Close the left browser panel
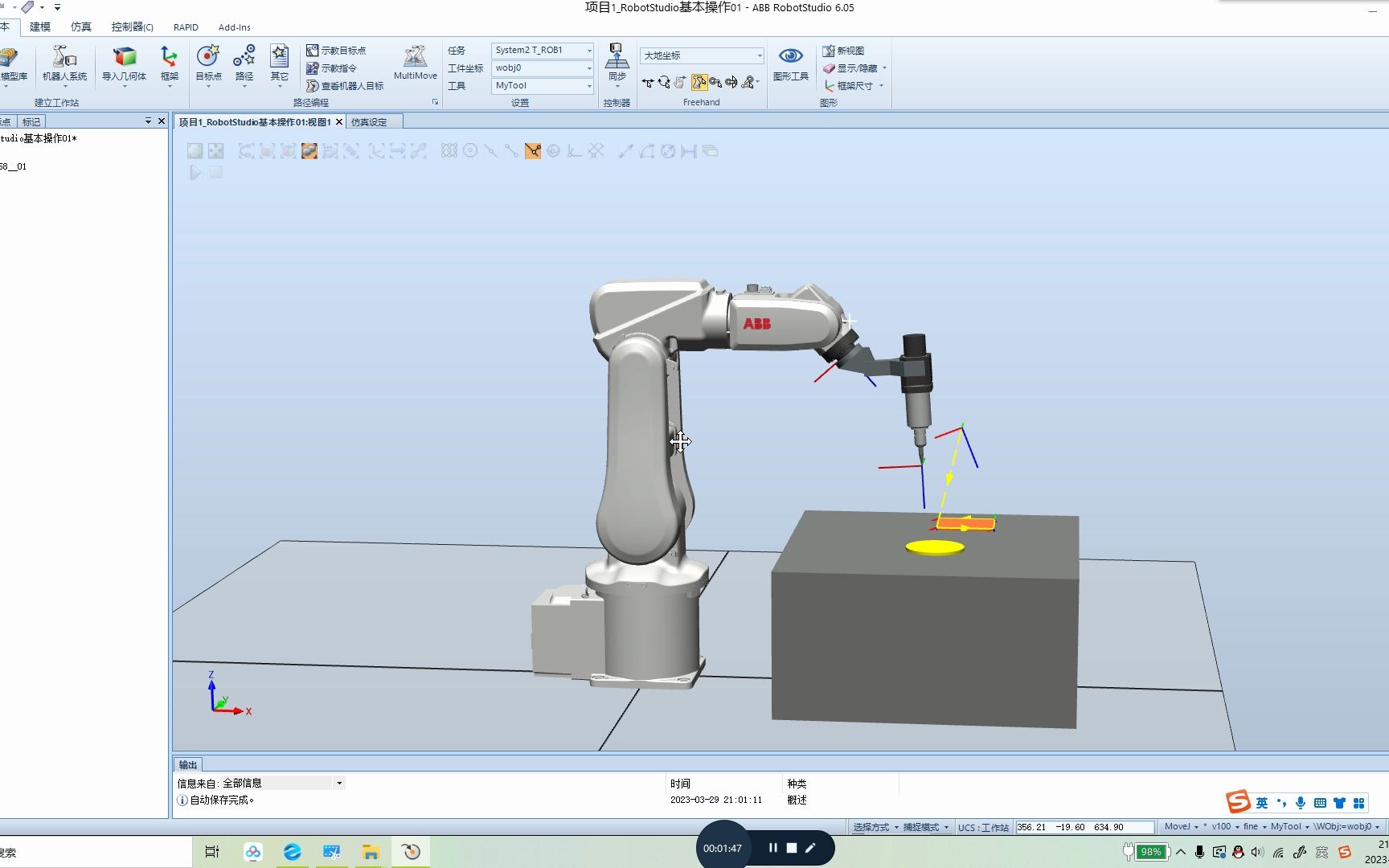The image size is (1389, 868). click(x=162, y=121)
